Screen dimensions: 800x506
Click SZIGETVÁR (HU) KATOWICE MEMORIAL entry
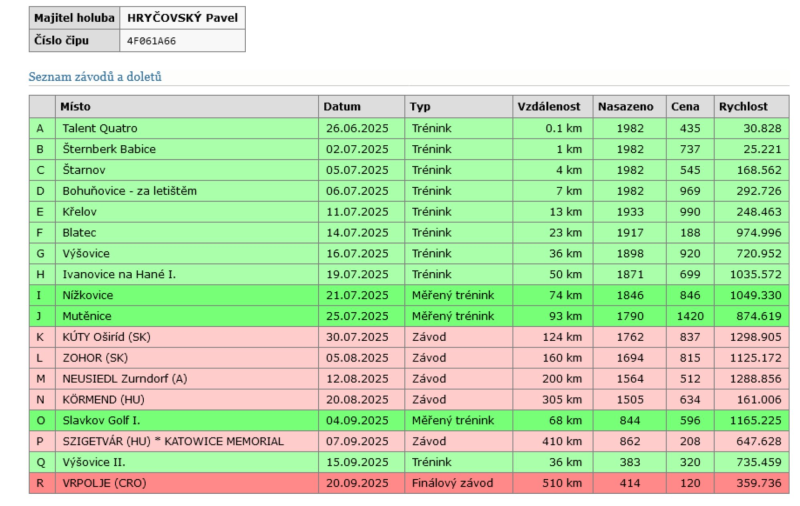tap(172, 441)
